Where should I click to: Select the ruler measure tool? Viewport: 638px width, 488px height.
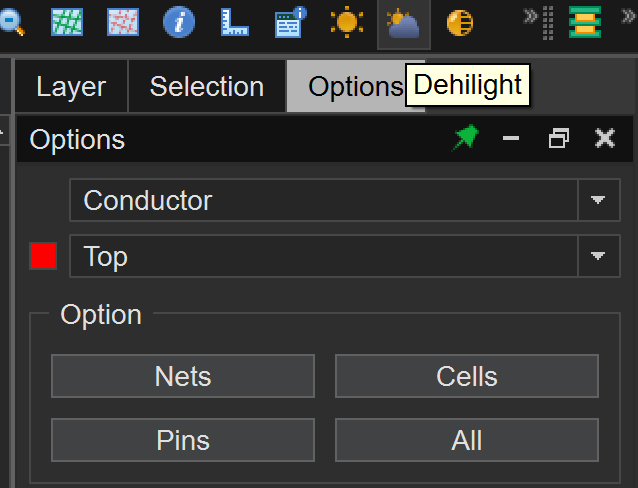tap(235, 22)
